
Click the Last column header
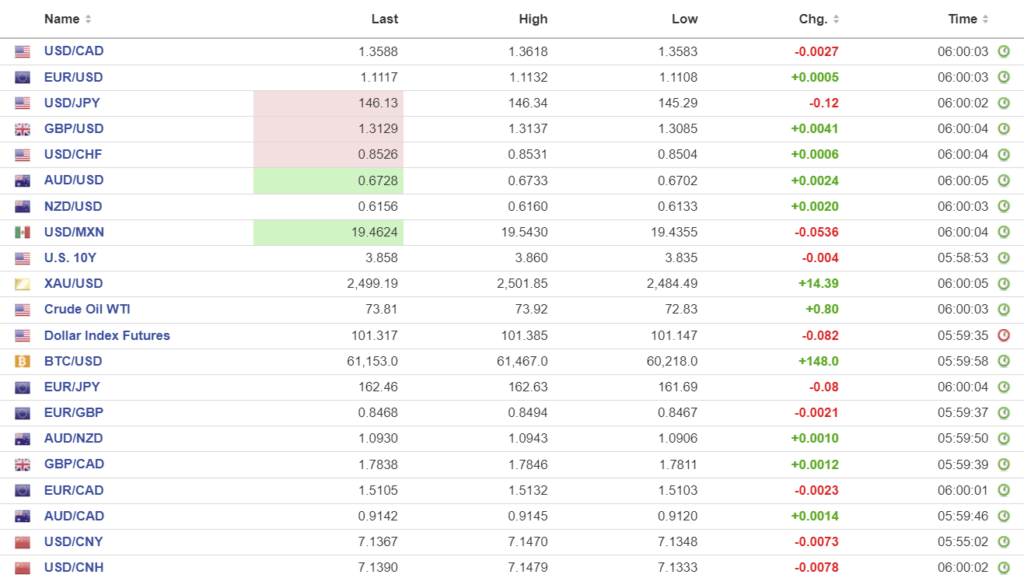(384, 19)
